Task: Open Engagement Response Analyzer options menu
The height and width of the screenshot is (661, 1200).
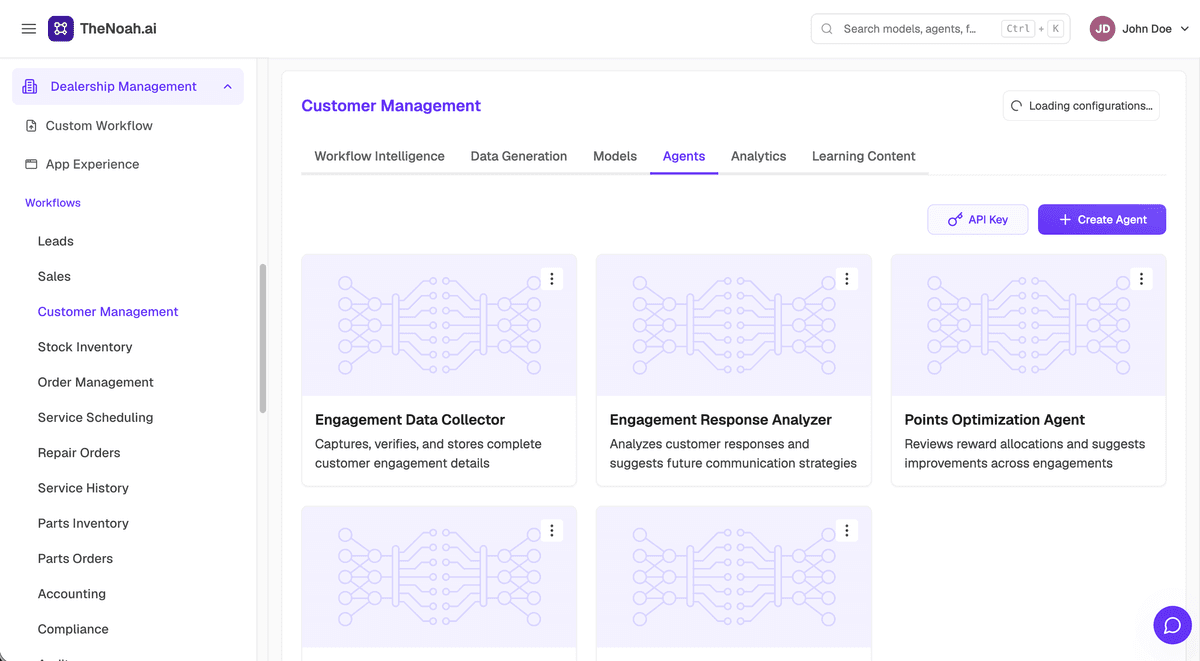Action: point(847,279)
